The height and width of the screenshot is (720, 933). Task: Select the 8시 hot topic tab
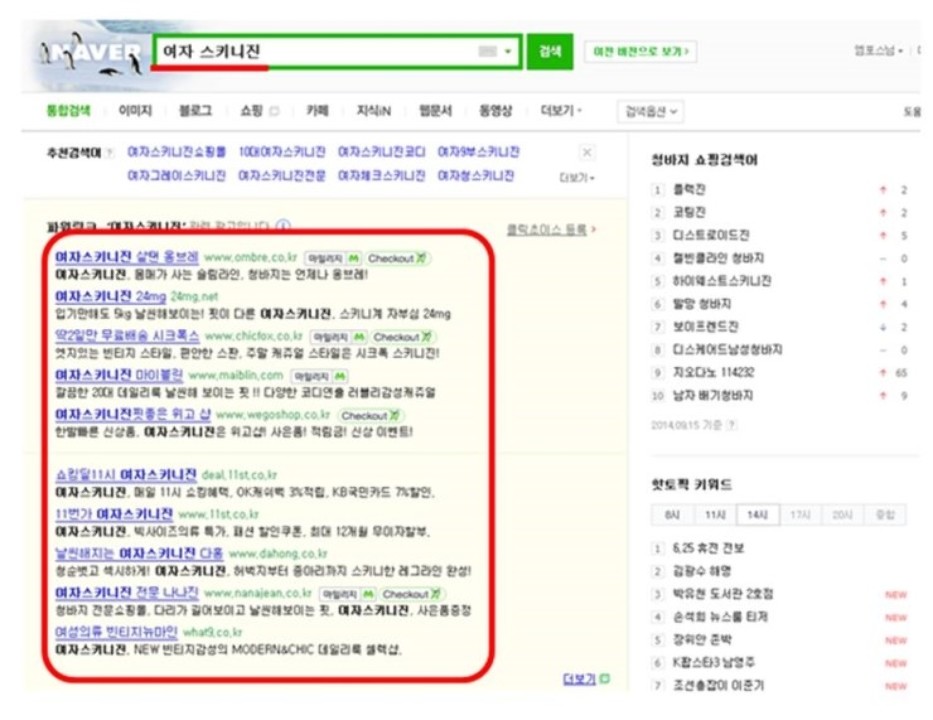pyautogui.click(x=672, y=515)
